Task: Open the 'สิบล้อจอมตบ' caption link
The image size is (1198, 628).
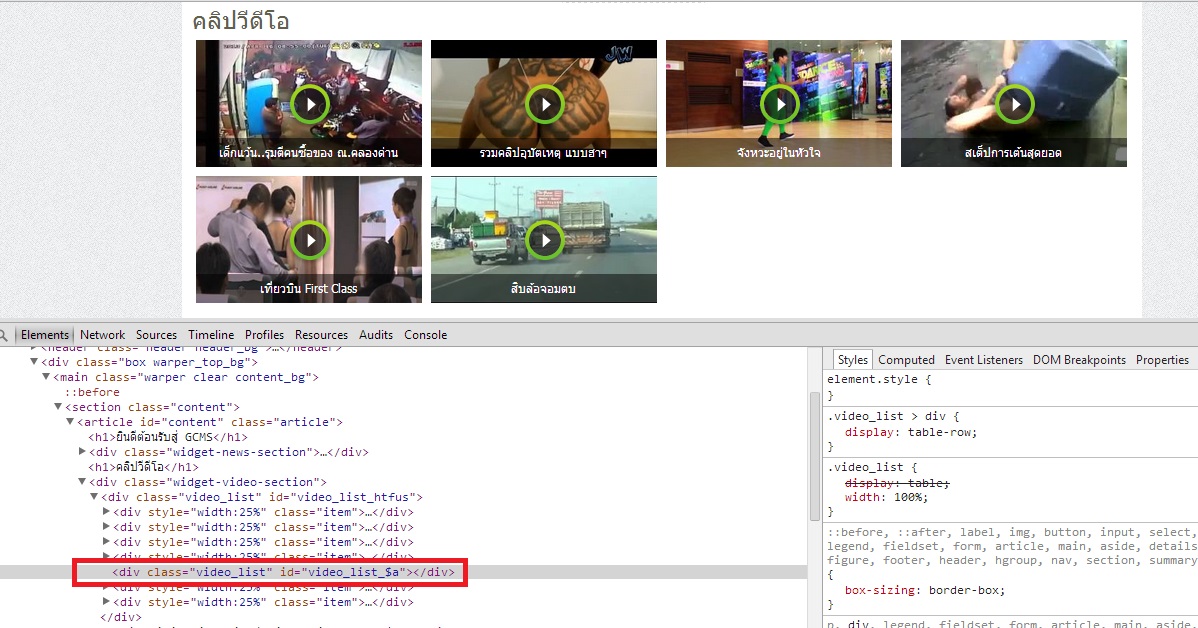Action: 543,289
